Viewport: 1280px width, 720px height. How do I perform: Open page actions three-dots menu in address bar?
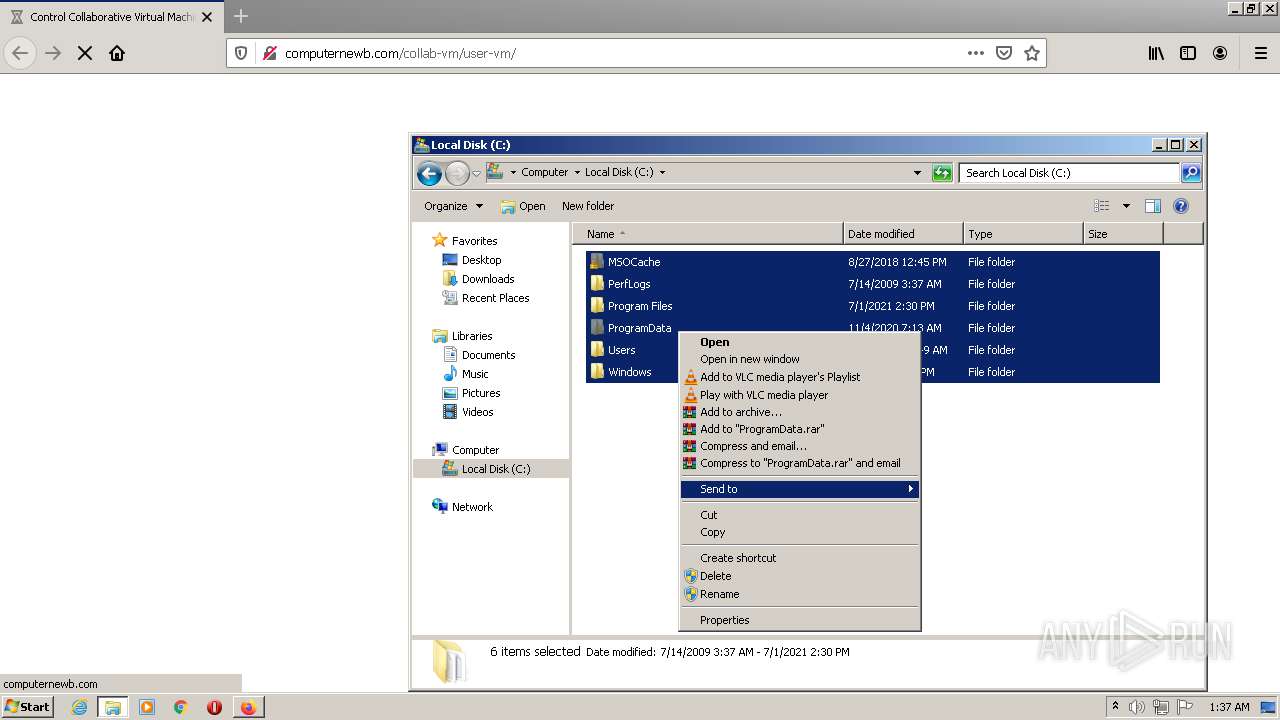(x=976, y=53)
